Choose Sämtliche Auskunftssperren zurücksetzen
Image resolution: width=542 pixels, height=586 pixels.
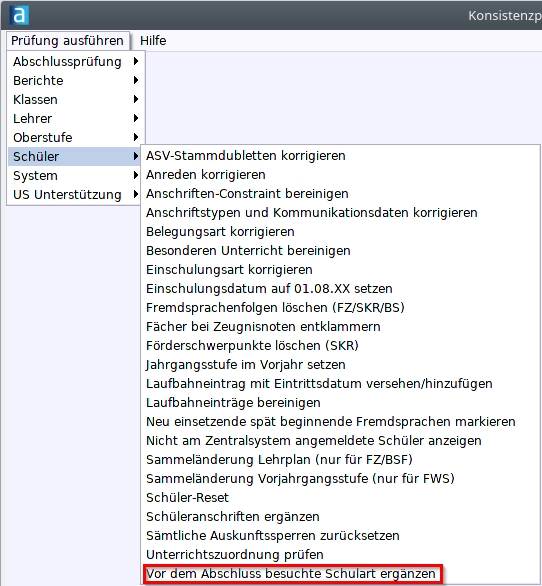coord(340,535)
